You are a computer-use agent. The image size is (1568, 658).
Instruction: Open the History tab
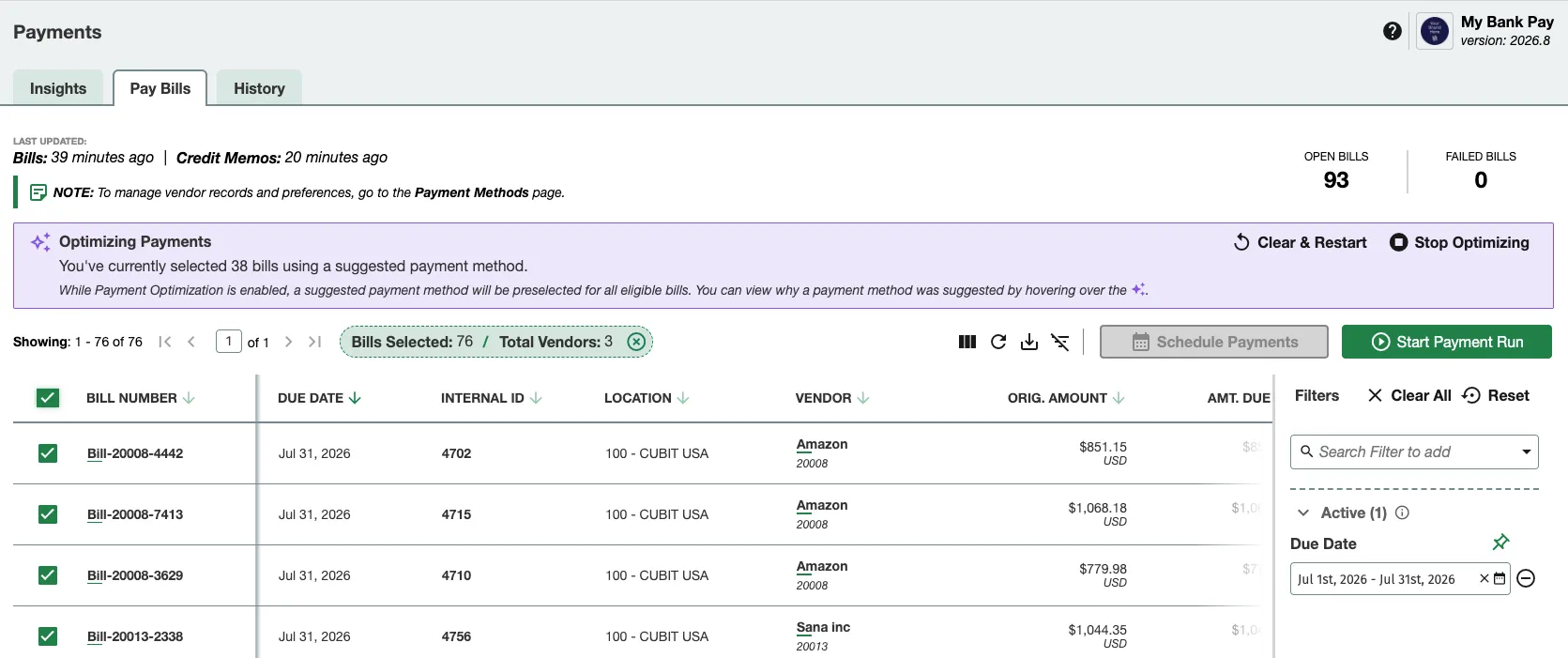(x=259, y=88)
